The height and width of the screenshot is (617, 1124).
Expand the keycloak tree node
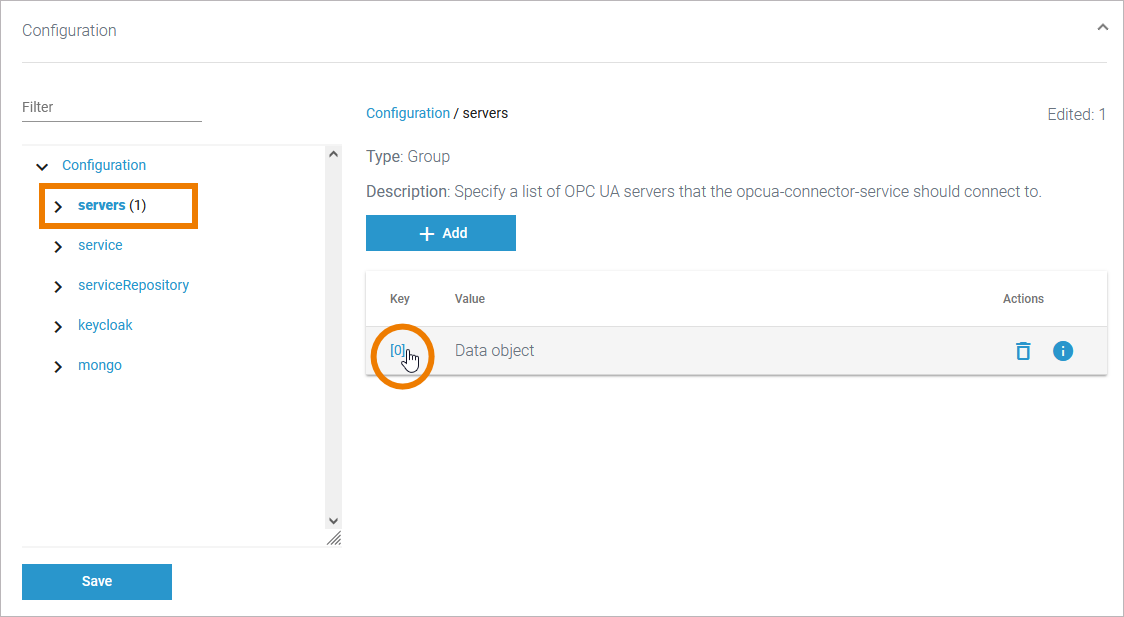click(x=58, y=326)
